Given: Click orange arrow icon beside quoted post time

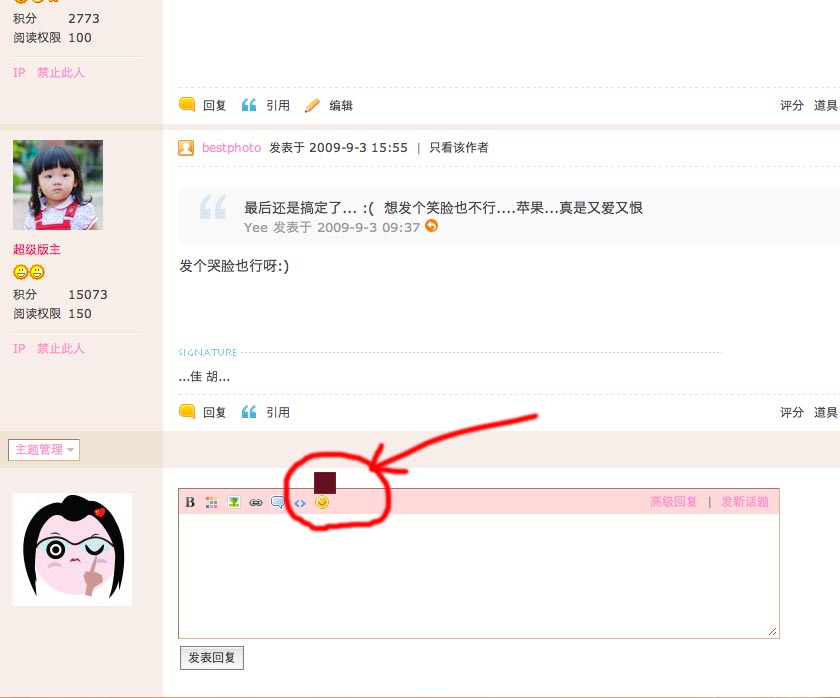Looking at the screenshot, I should coord(432,227).
